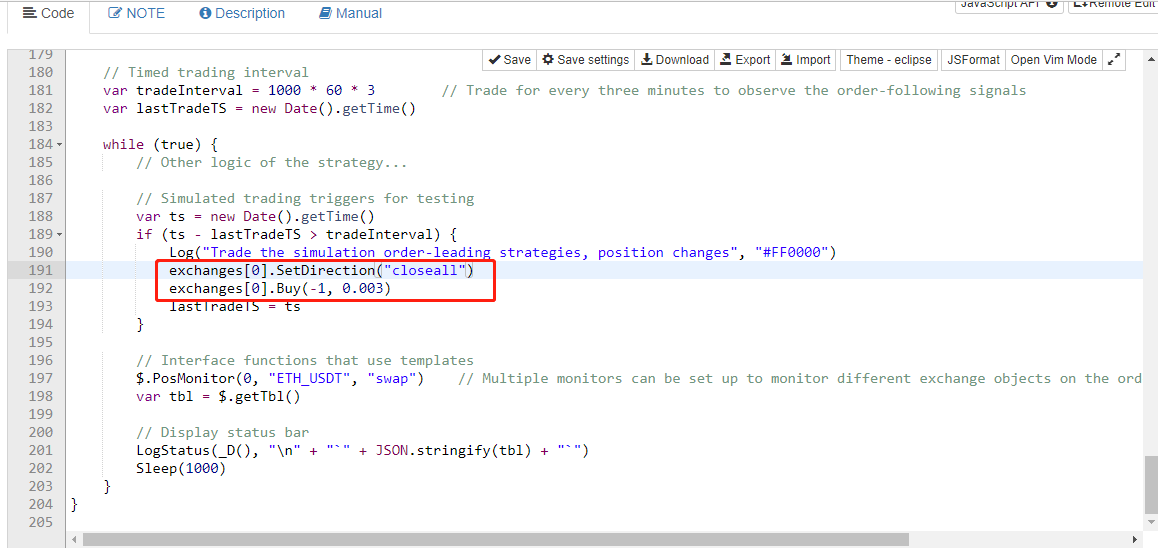
Task: Click the Remote Edit button
Action: [x=1112, y=5]
